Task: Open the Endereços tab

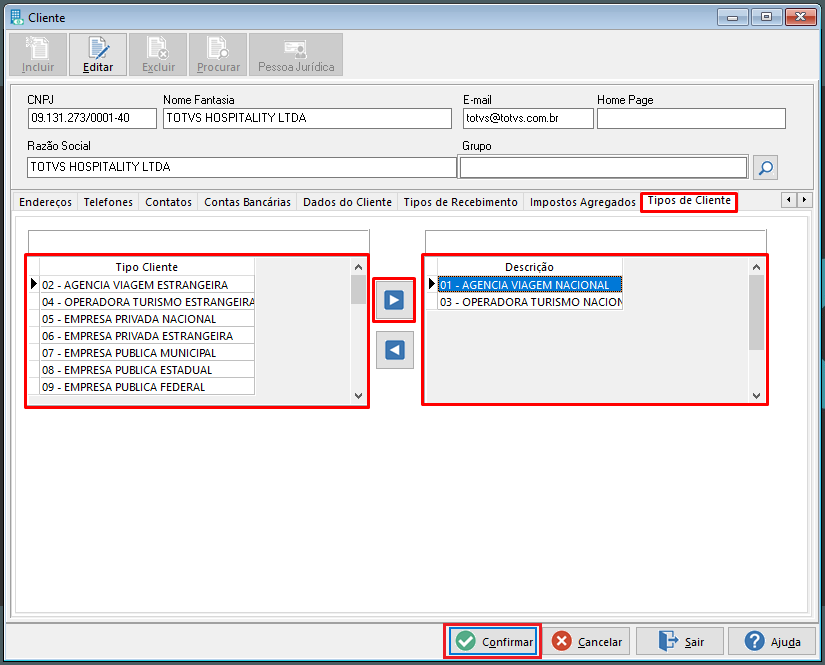Action: (45, 202)
